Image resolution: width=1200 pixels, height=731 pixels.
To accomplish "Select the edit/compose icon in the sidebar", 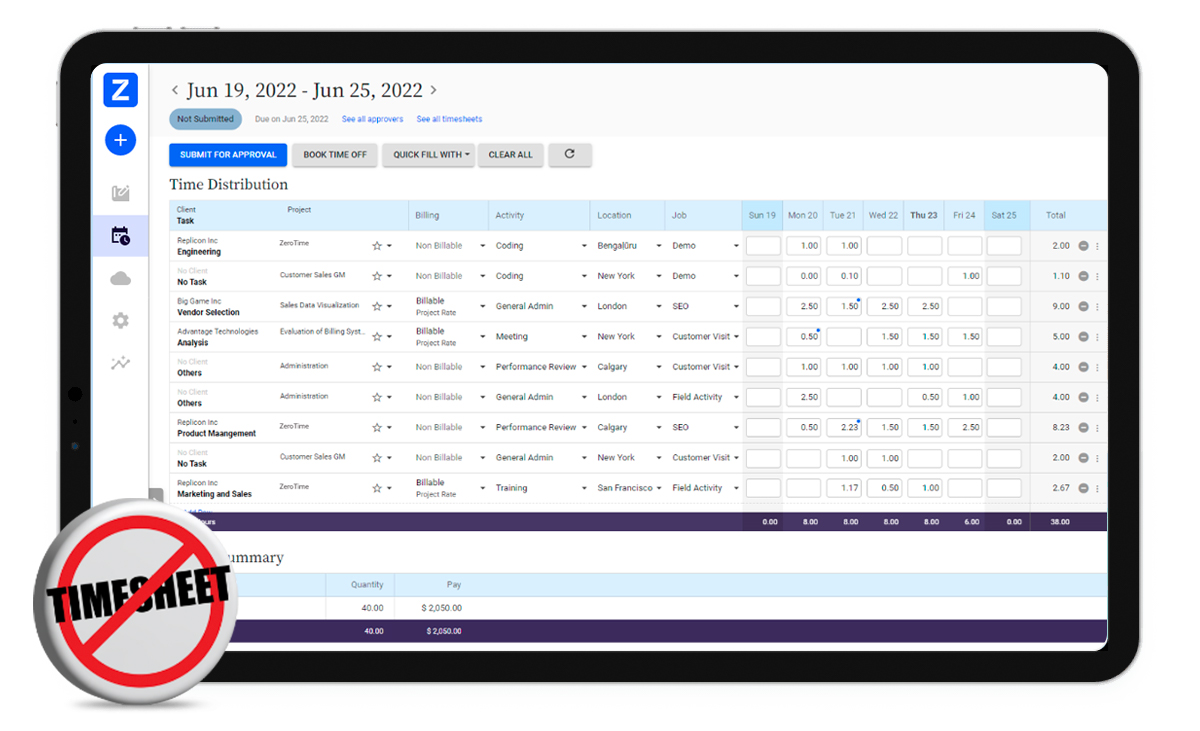I will (x=120, y=192).
